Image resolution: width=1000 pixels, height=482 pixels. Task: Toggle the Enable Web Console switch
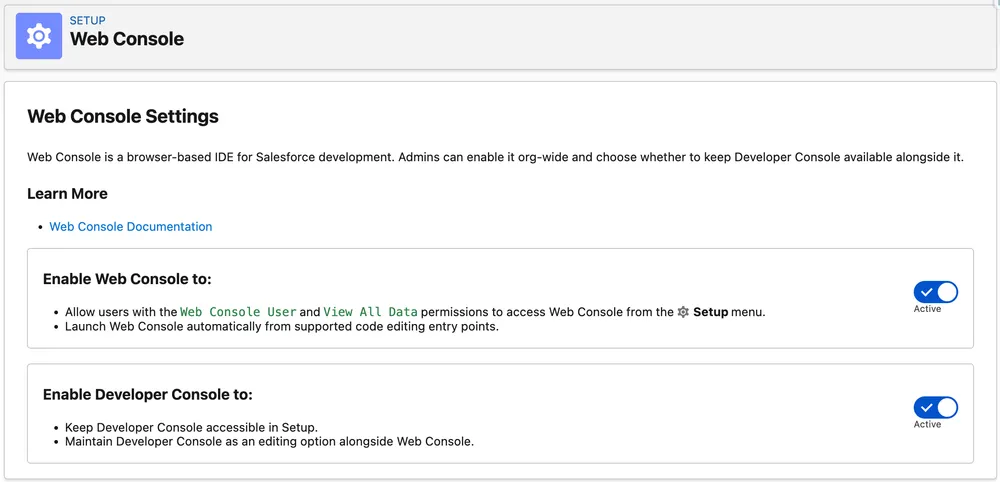click(x=936, y=292)
